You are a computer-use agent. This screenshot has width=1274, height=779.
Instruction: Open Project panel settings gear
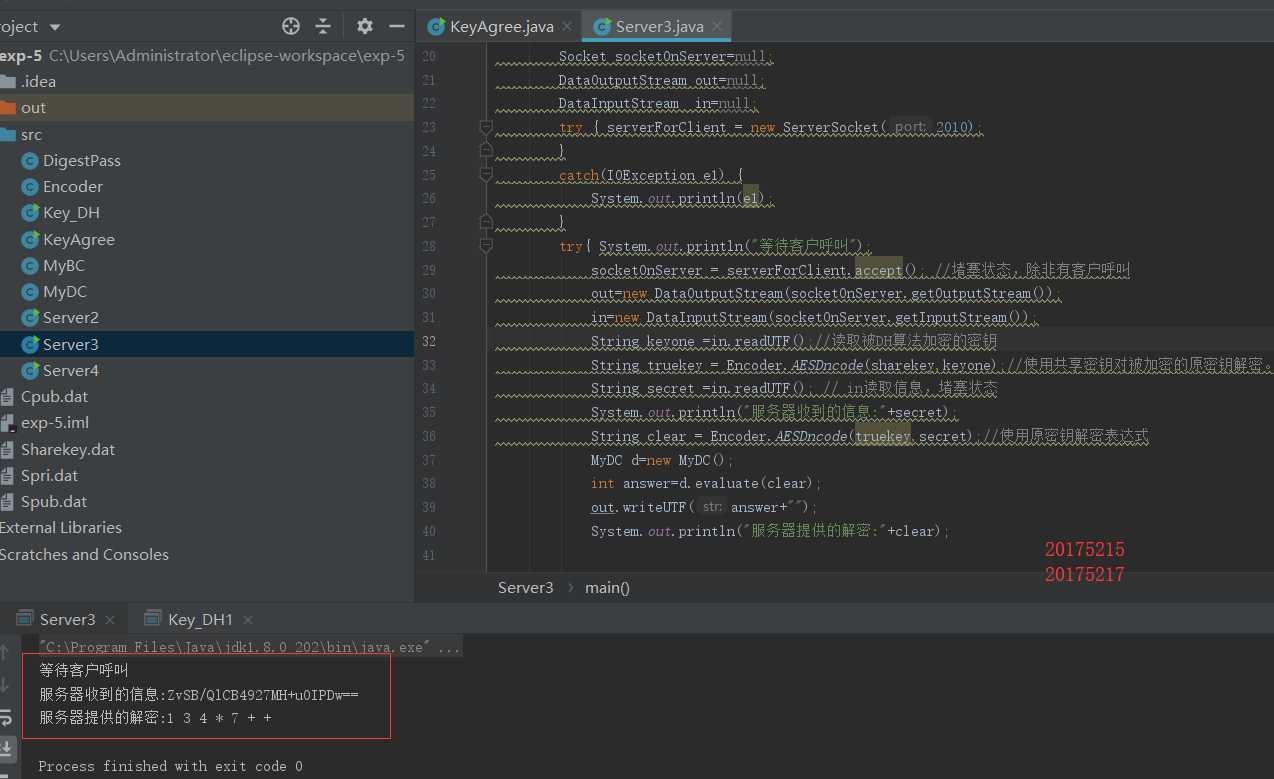365,26
